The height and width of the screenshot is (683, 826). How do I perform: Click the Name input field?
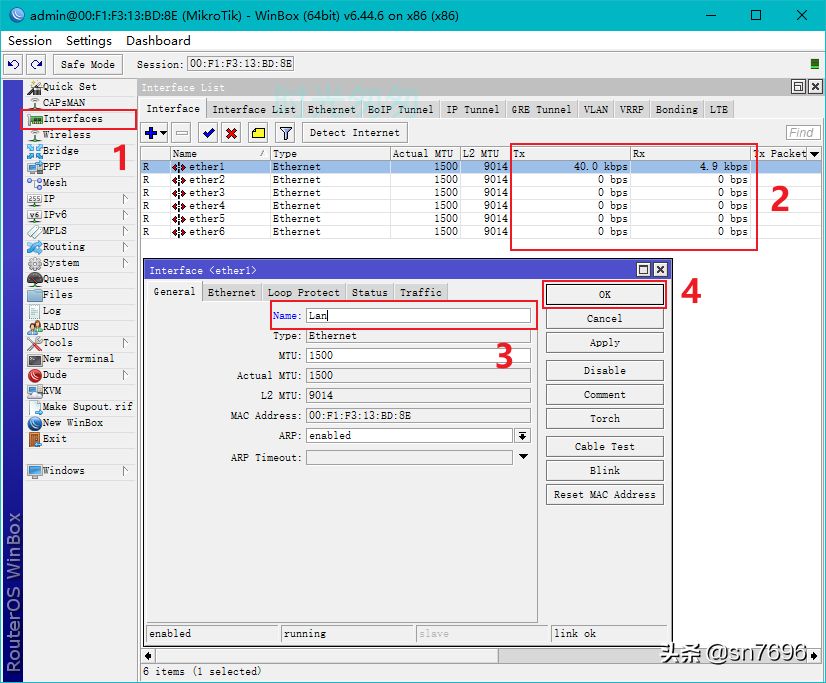[418, 315]
